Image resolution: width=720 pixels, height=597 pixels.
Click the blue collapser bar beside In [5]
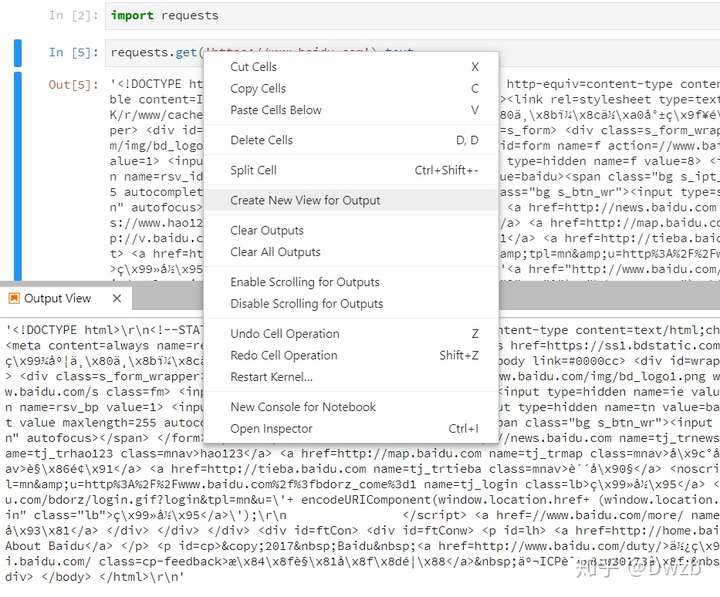(x=18, y=53)
